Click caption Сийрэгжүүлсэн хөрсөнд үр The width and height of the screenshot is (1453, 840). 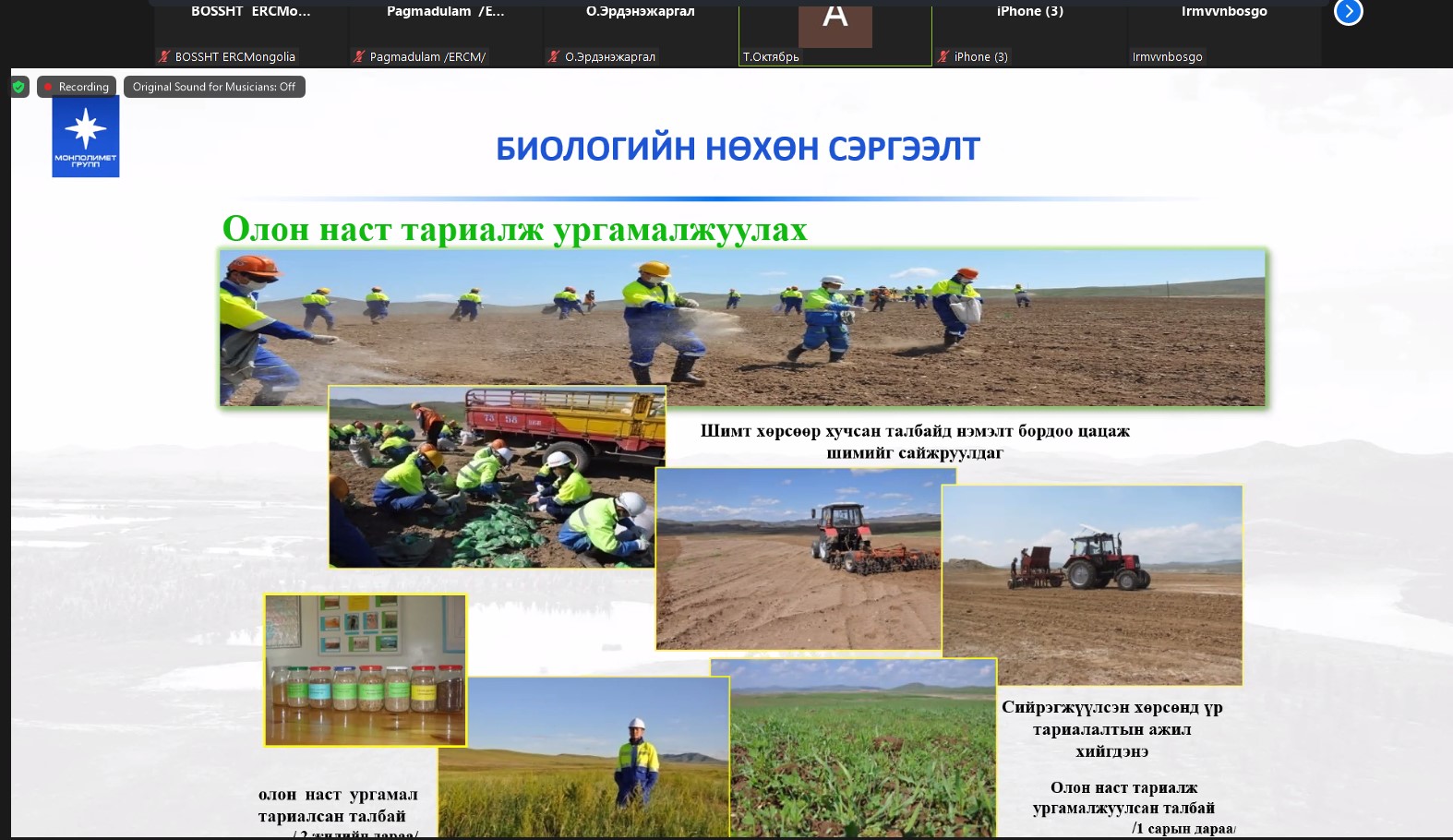tap(1112, 729)
